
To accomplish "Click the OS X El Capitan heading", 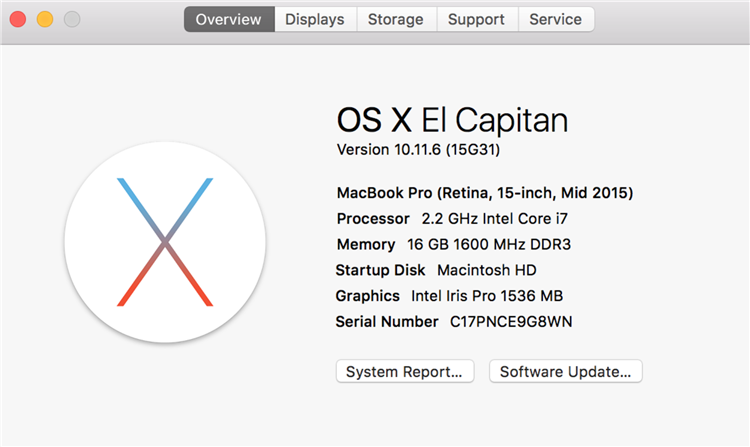I will point(452,120).
